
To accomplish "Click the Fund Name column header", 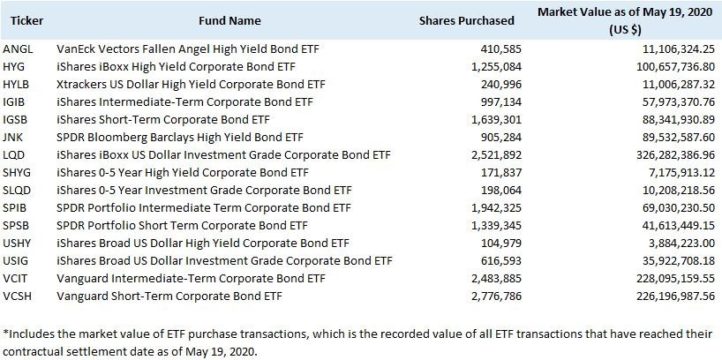I will coord(230,21).
